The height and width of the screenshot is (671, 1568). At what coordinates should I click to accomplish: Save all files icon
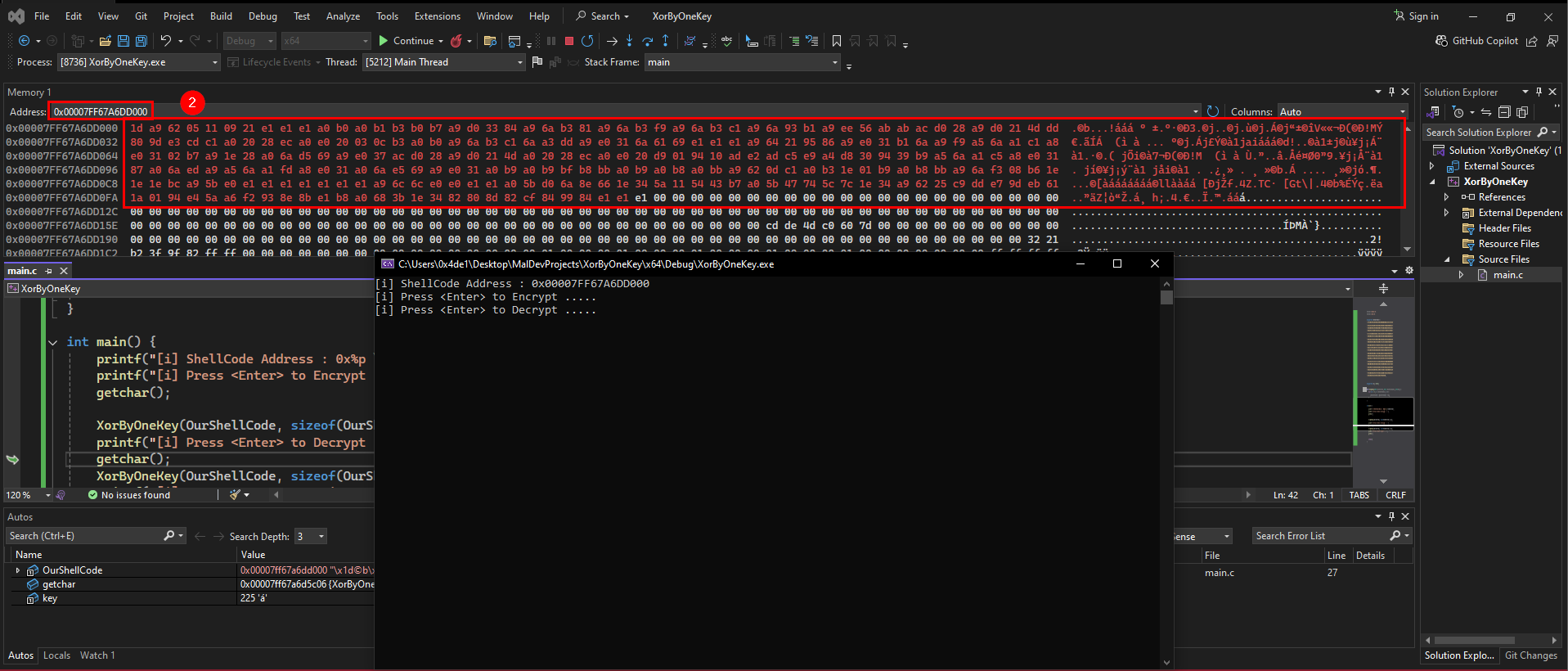[x=141, y=41]
